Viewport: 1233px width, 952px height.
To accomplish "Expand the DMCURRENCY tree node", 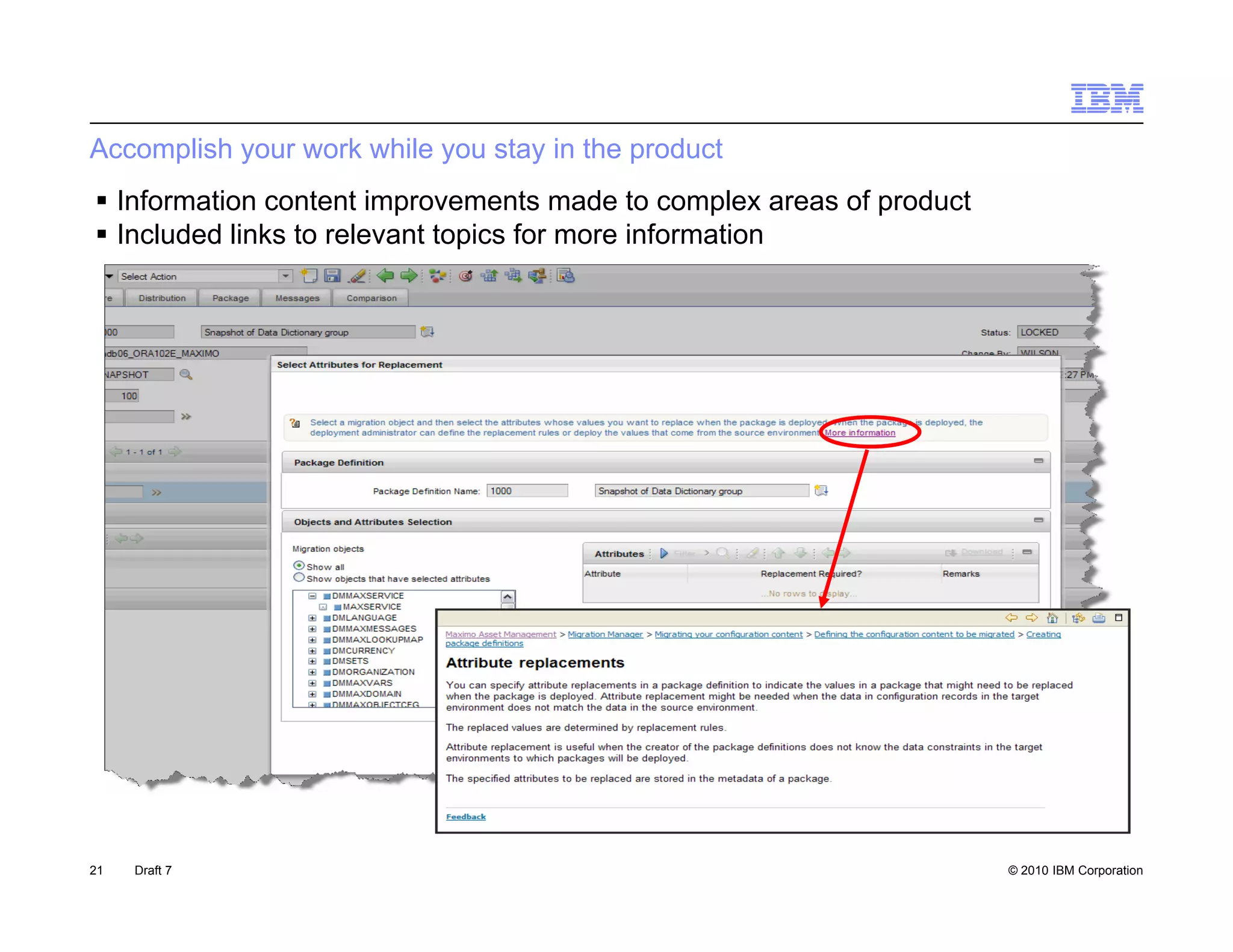I will pos(312,651).
